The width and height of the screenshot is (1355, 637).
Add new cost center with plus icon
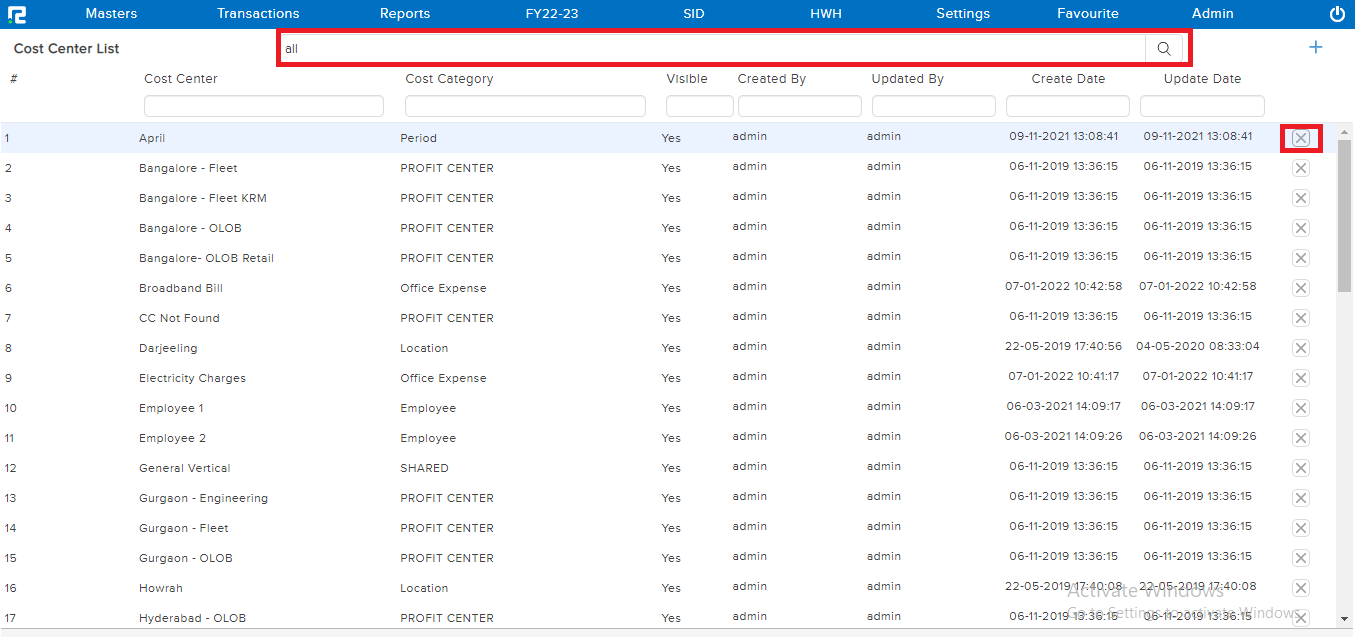click(1315, 47)
